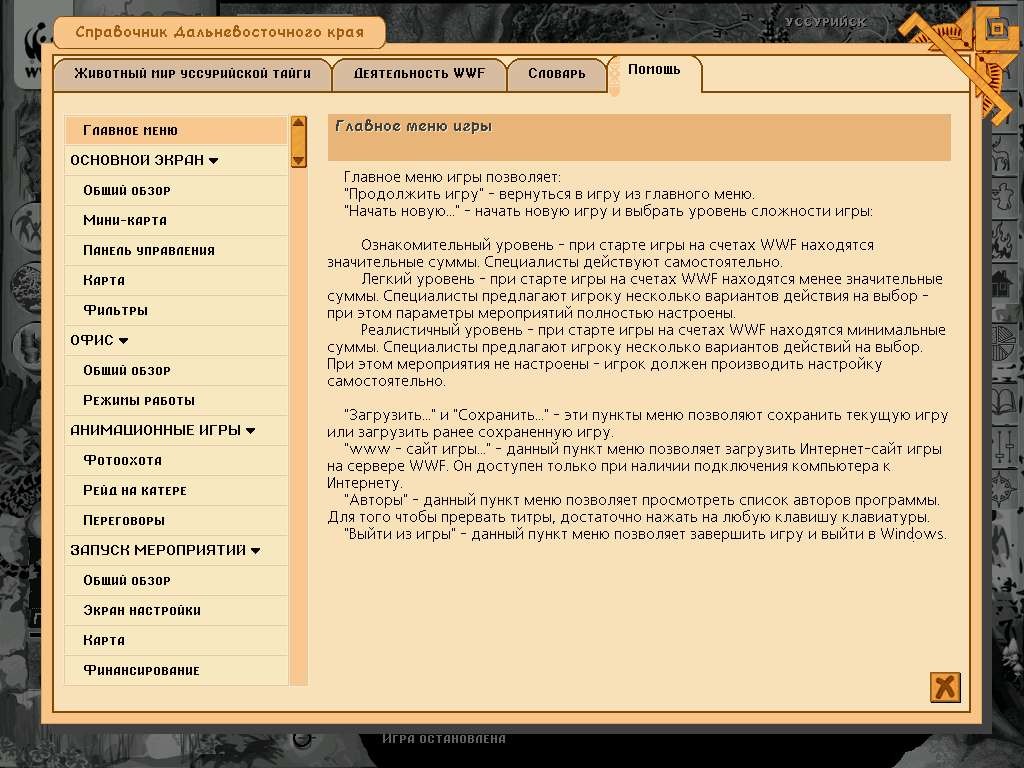Image resolution: width=1024 pixels, height=768 pixels.
Task: Click the fire icon in the background right toolbar
Action: (1003, 240)
